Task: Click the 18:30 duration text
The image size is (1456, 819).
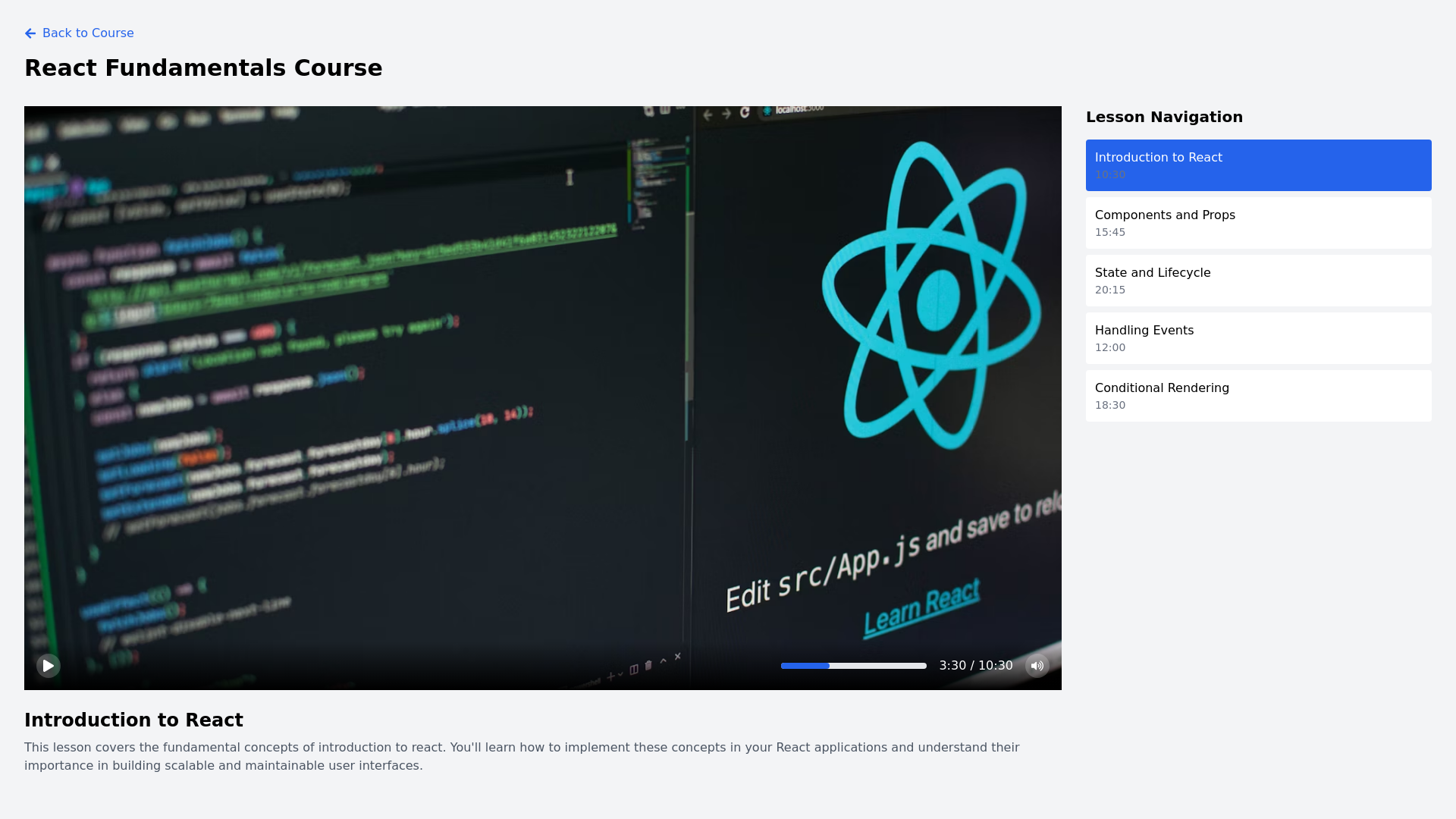Action: (1110, 405)
